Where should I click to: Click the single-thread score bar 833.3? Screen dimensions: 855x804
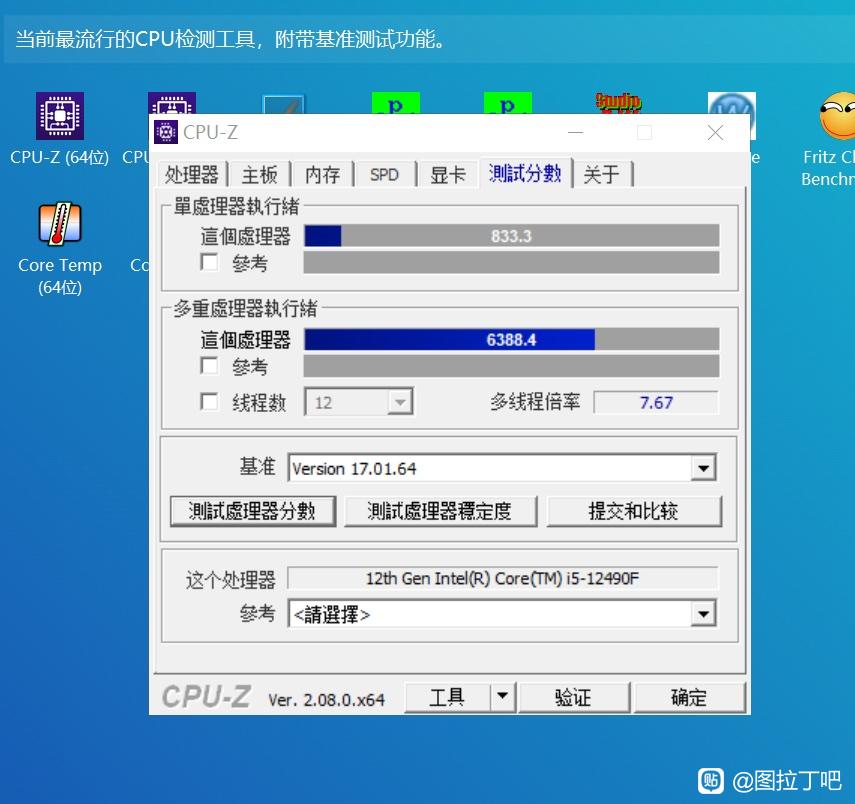[511, 236]
